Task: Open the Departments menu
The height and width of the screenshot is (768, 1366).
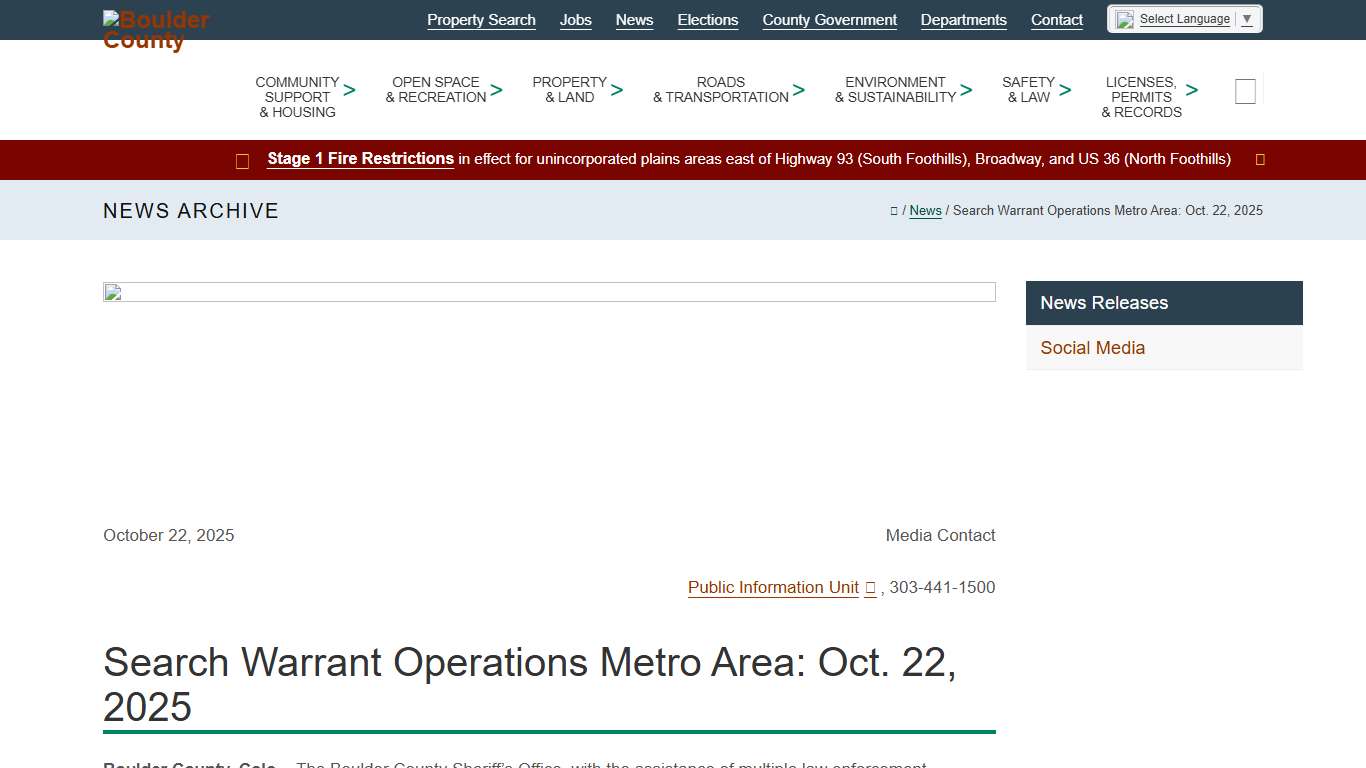Action: 963,19
